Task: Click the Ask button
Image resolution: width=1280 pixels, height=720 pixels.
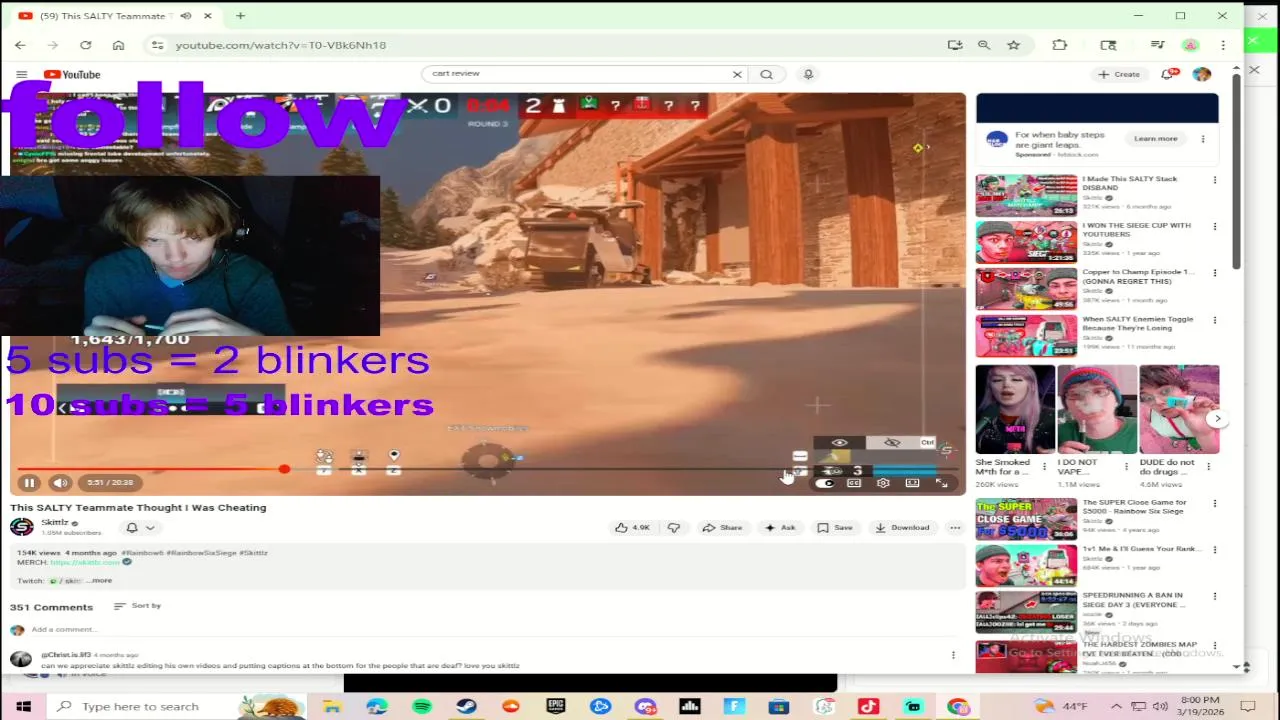Action: (x=780, y=528)
